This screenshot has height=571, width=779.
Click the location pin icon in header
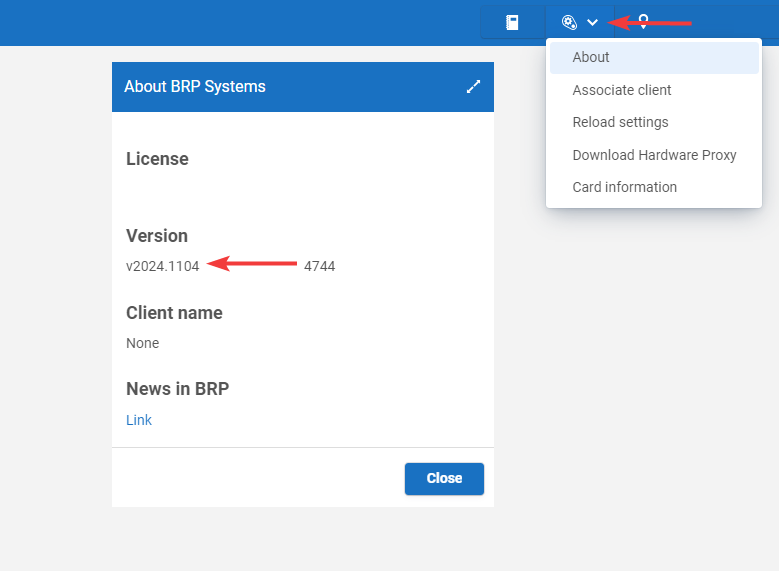(x=643, y=22)
